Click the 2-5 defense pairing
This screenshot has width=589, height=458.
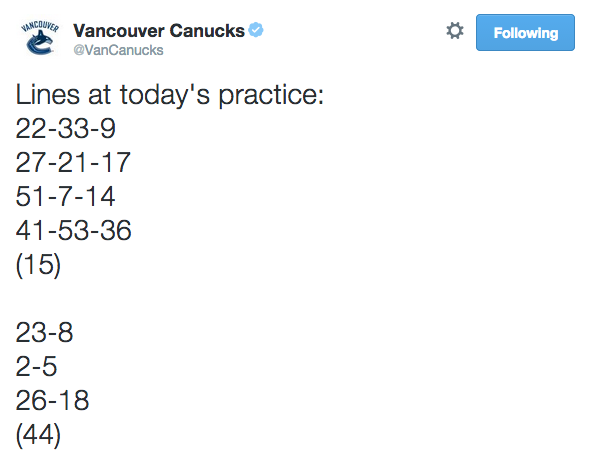click(36, 366)
